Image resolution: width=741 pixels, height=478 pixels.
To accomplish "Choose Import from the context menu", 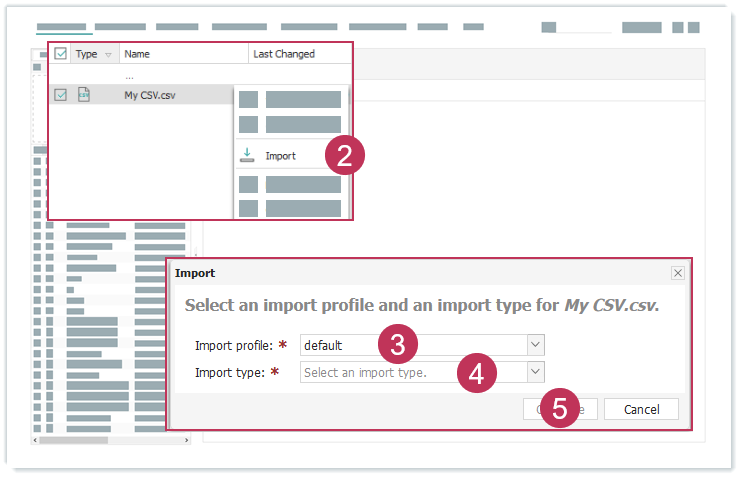I will click(x=281, y=156).
